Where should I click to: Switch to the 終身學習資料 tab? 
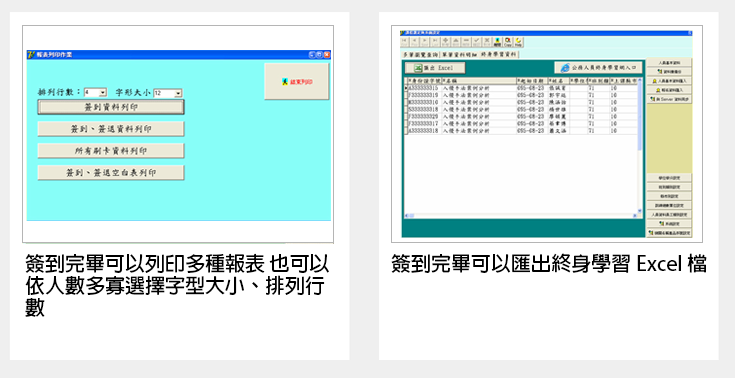pos(499,54)
